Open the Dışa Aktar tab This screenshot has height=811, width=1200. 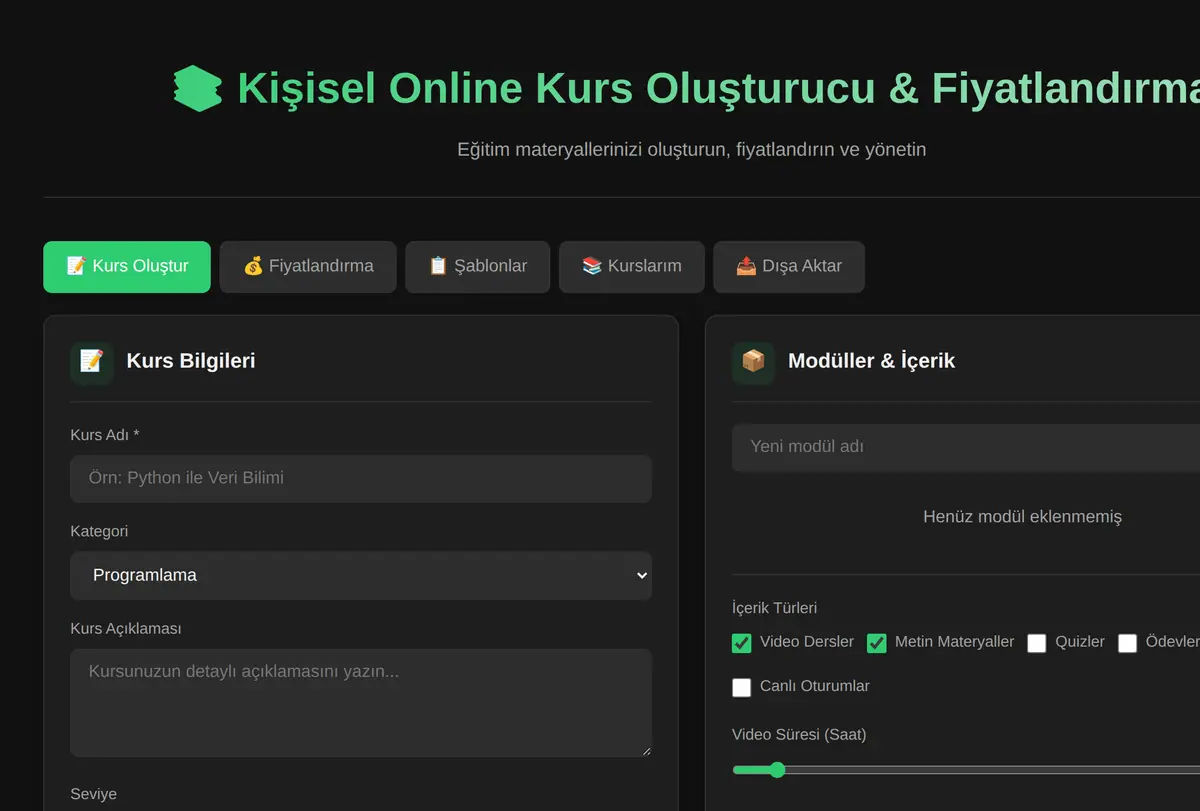click(789, 267)
